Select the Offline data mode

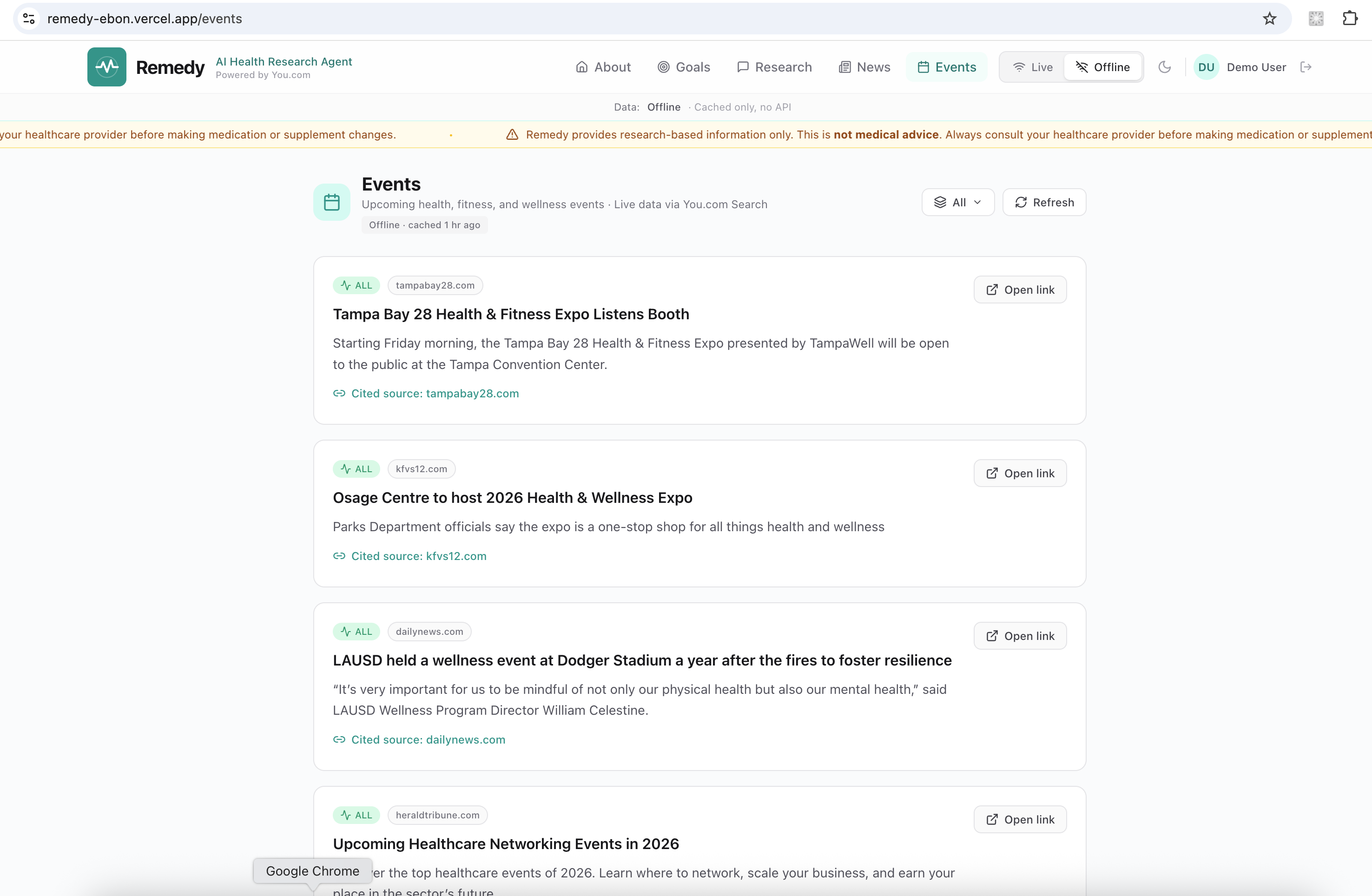coord(1102,67)
